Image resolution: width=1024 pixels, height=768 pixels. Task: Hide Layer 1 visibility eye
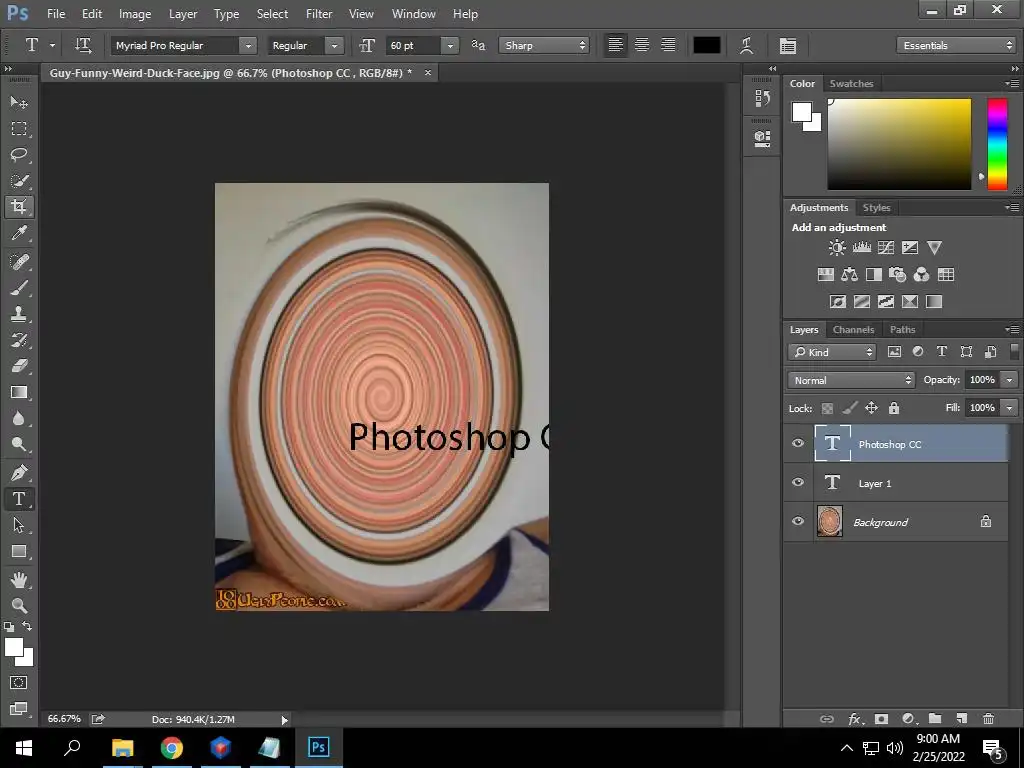(x=797, y=483)
